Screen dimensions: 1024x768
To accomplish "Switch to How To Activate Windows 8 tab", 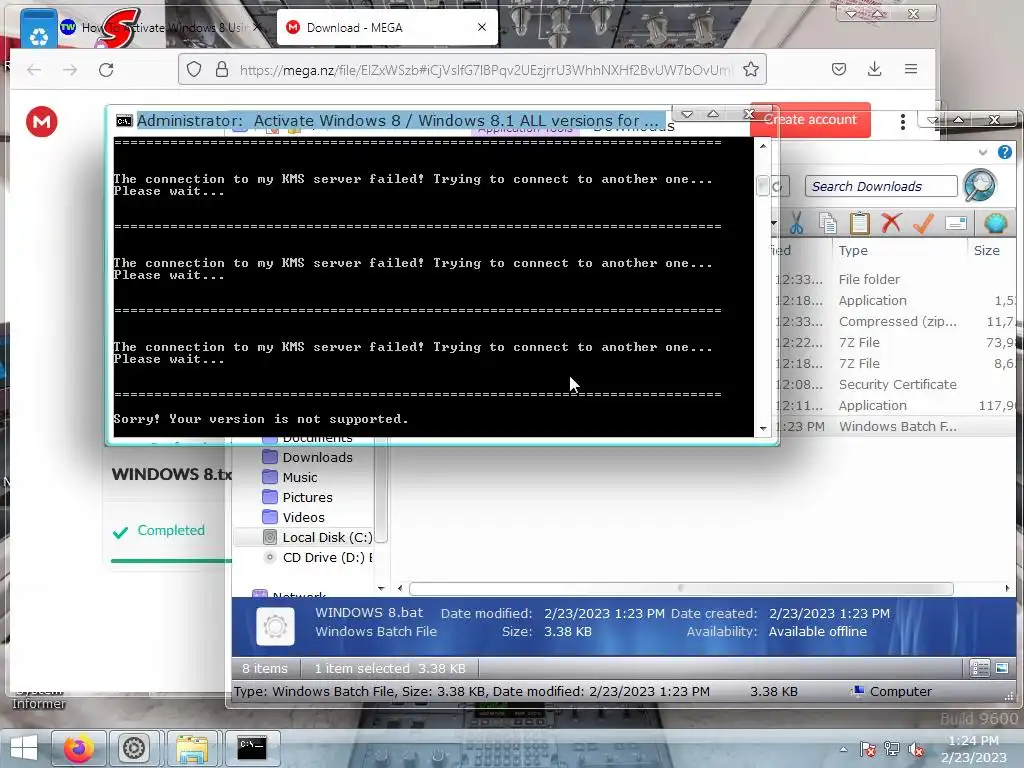I will pyautogui.click(x=163, y=27).
